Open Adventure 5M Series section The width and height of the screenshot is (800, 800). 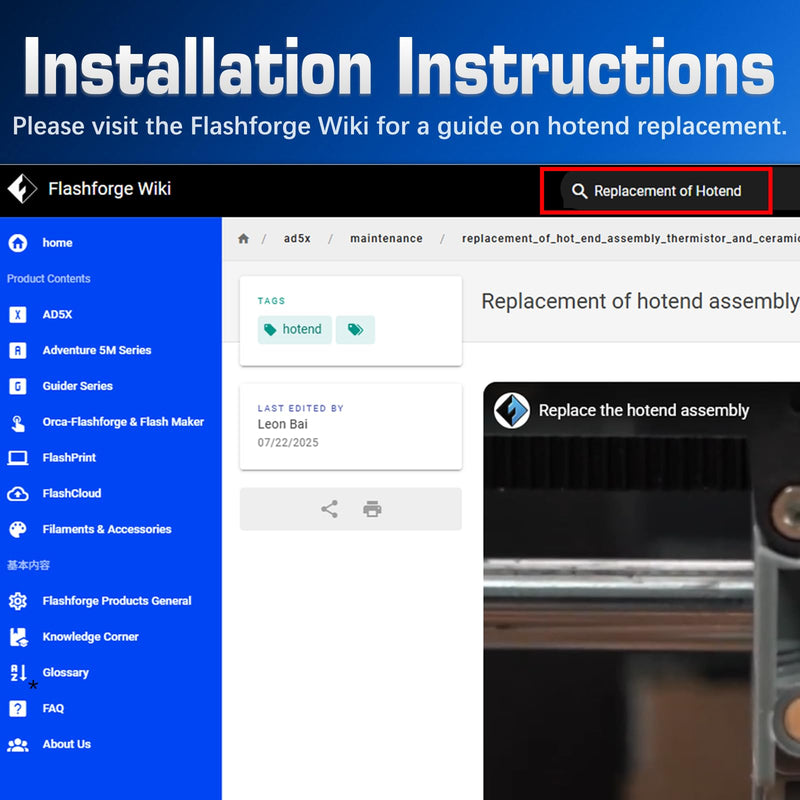(x=97, y=350)
